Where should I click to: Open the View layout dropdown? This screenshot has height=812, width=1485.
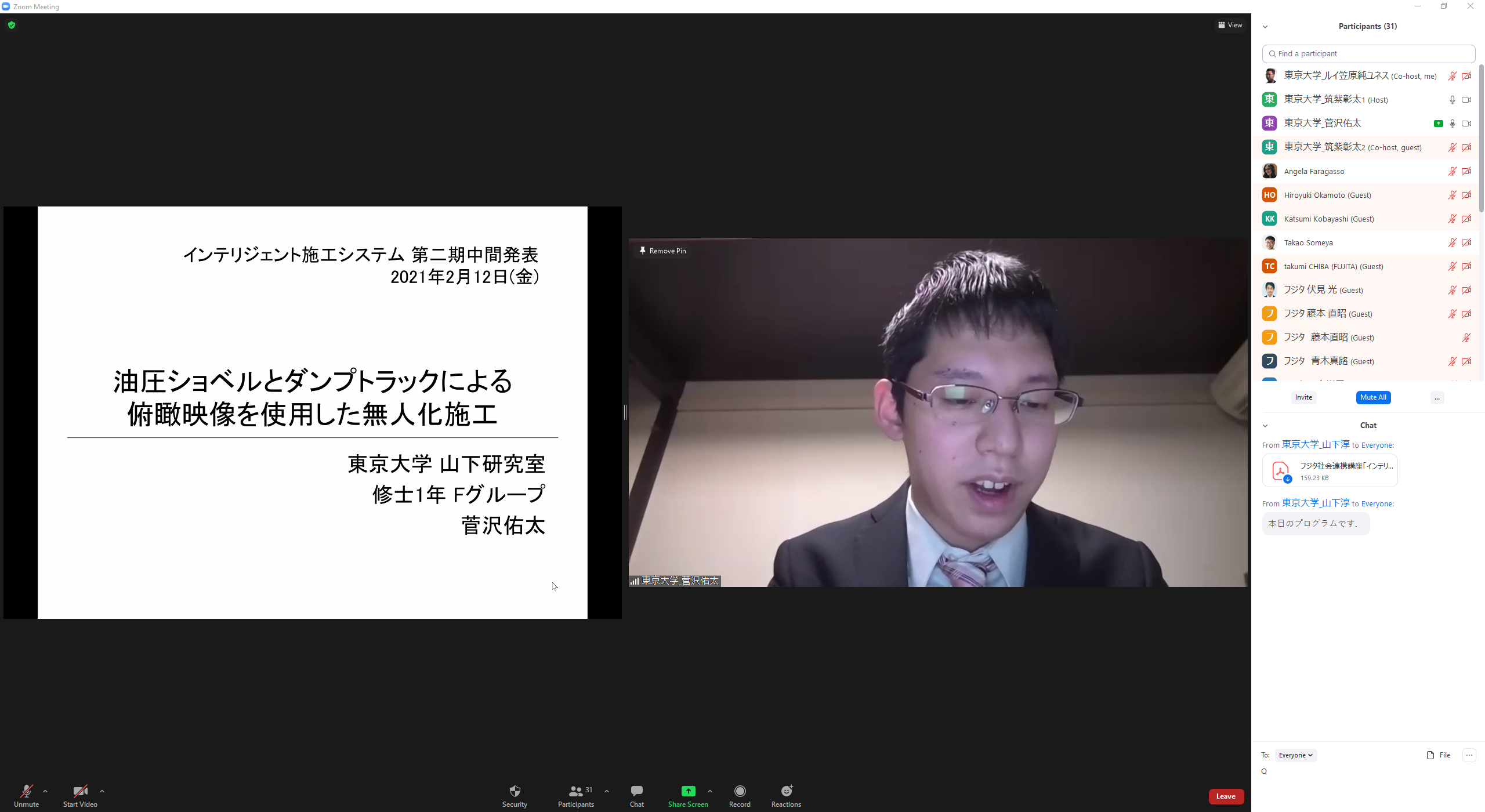click(x=1230, y=25)
